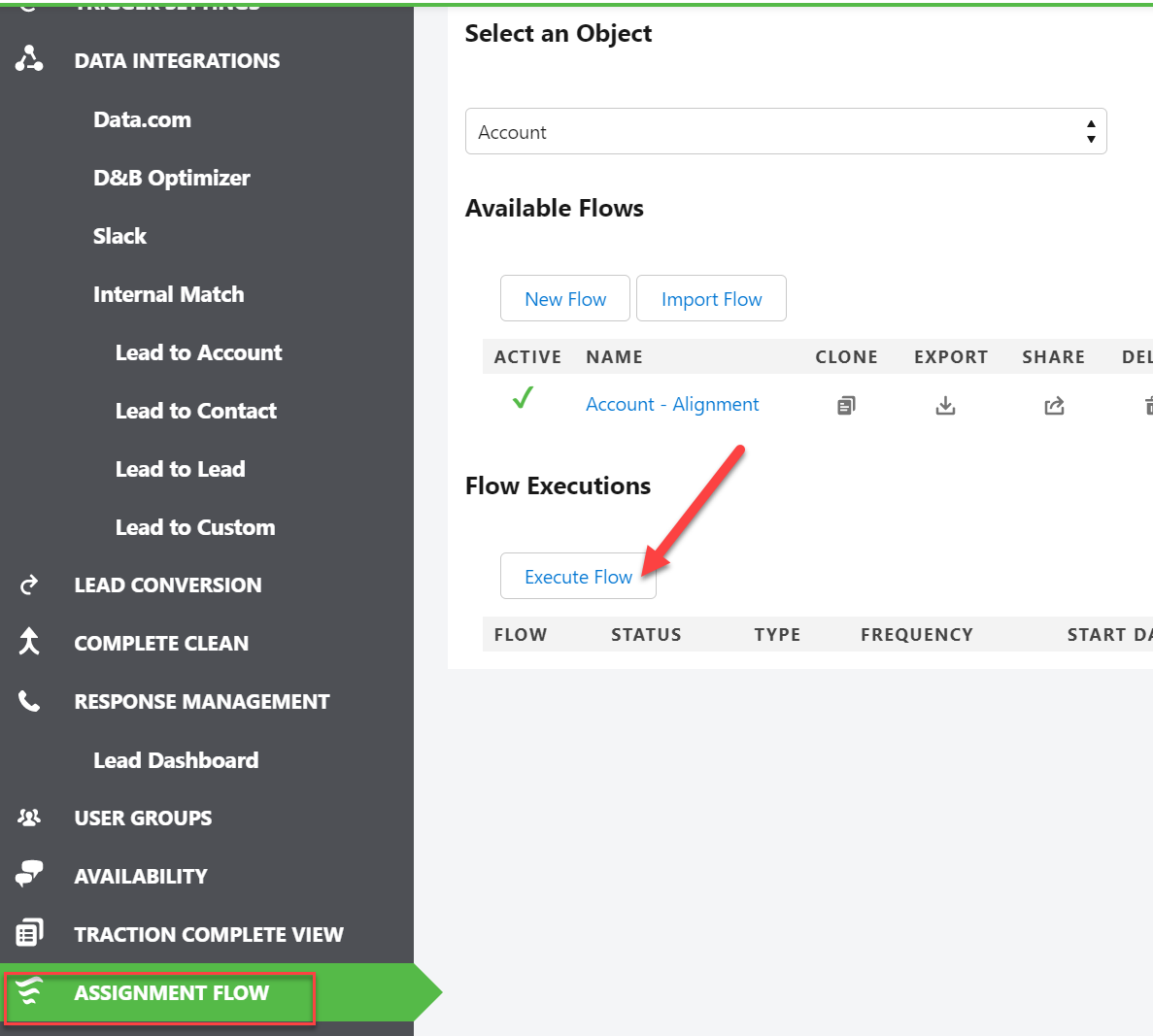Click the Data Integrations sidebar icon
1153x1036 pixels.
(29, 60)
